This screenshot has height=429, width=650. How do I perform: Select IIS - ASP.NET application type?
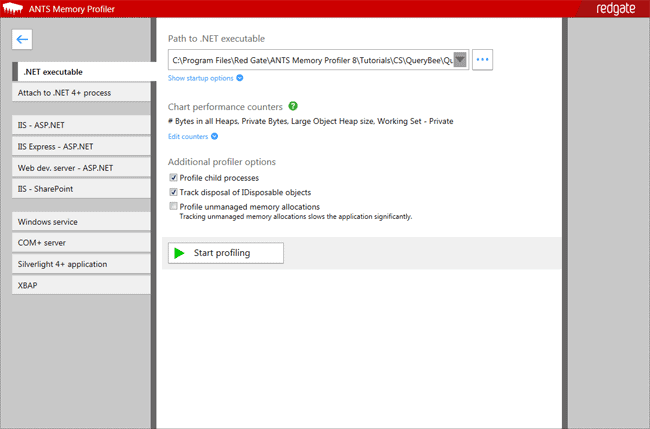[x=81, y=126]
